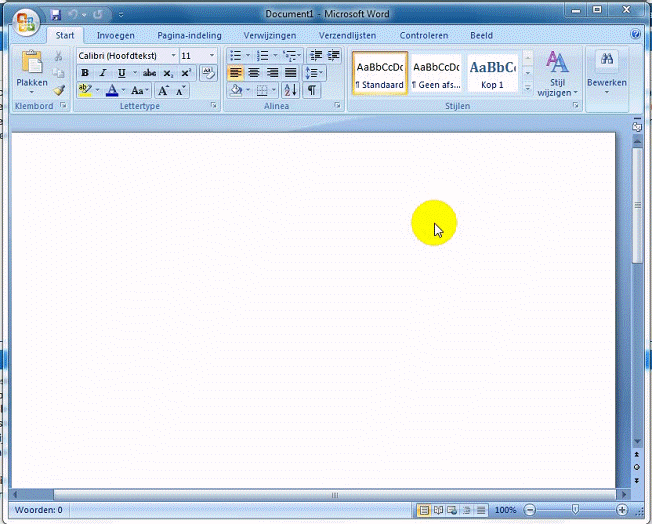
Task: Open the Verzendlijsten tab
Action: 347,36
